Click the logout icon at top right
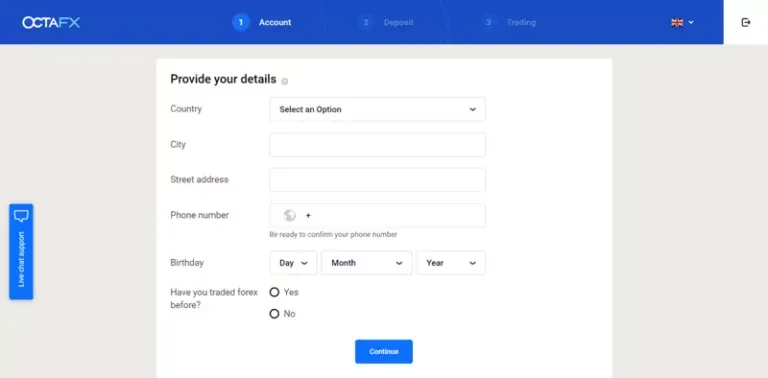Screen dimensions: 768x378 [745, 23]
